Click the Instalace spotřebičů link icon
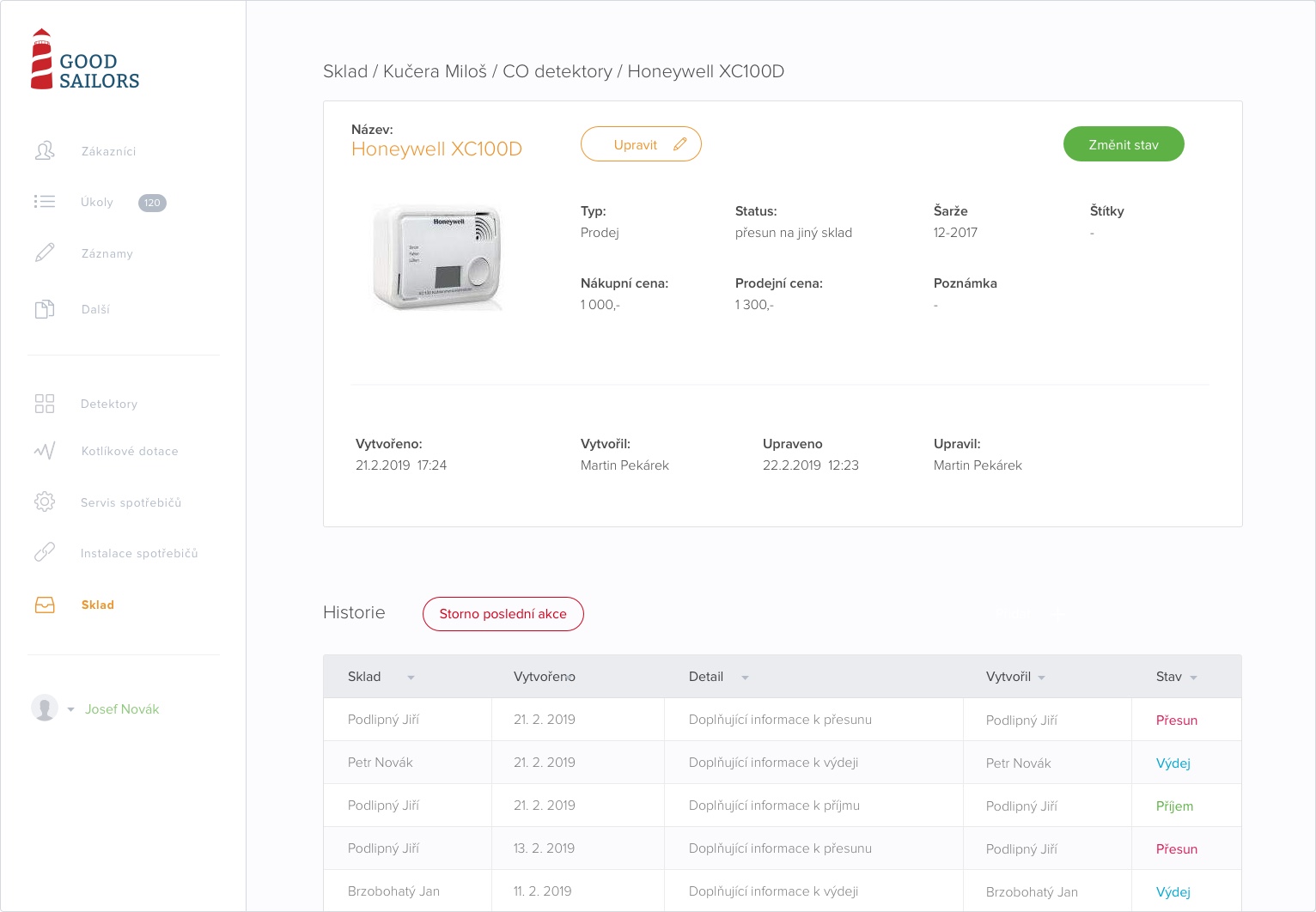Screen dimensions: 1316x912 pos(45,552)
